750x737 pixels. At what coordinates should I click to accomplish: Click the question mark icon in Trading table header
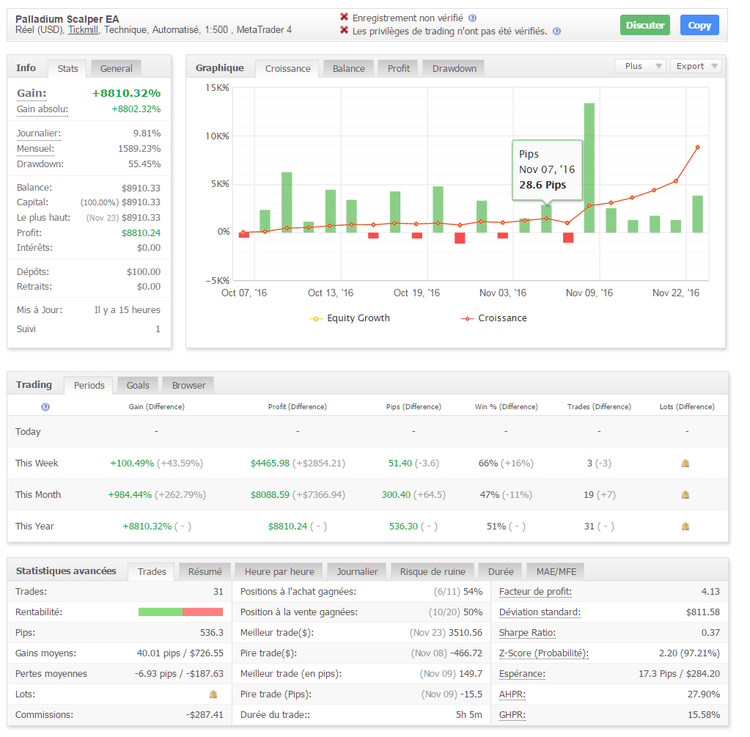click(x=45, y=407)
